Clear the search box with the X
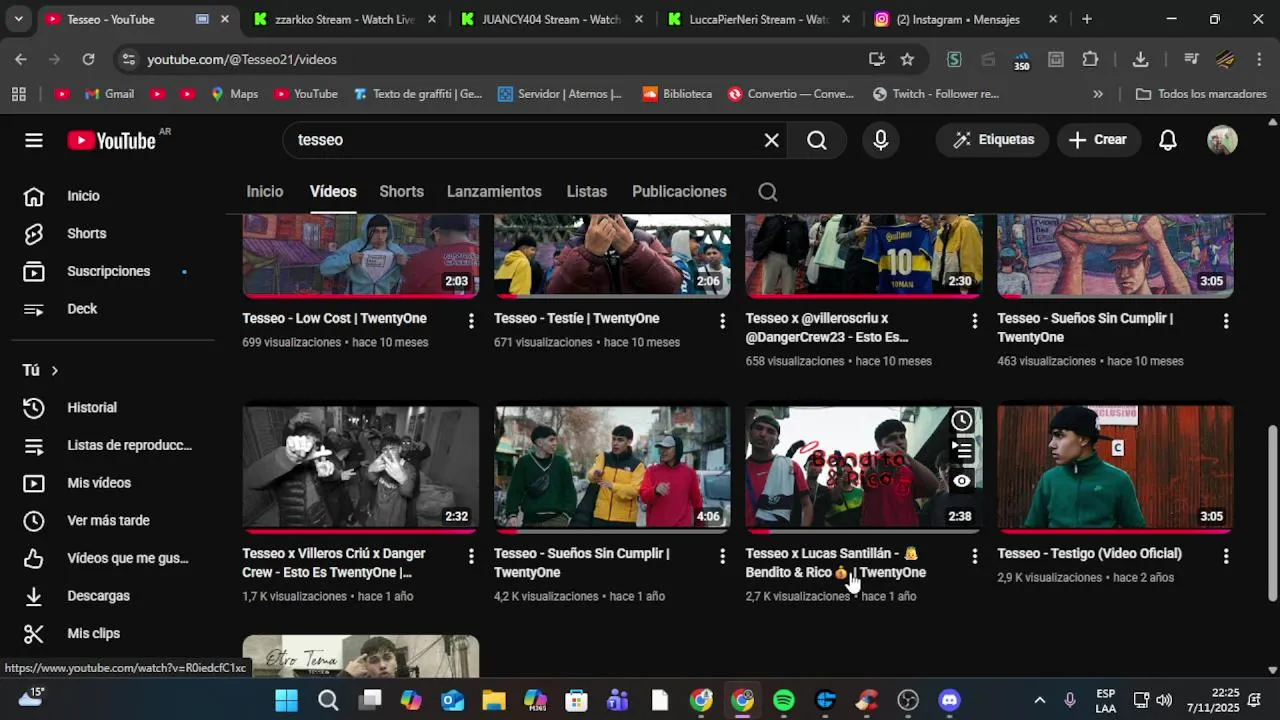The width and height of the screenshot is (1280, 720). 771,140
